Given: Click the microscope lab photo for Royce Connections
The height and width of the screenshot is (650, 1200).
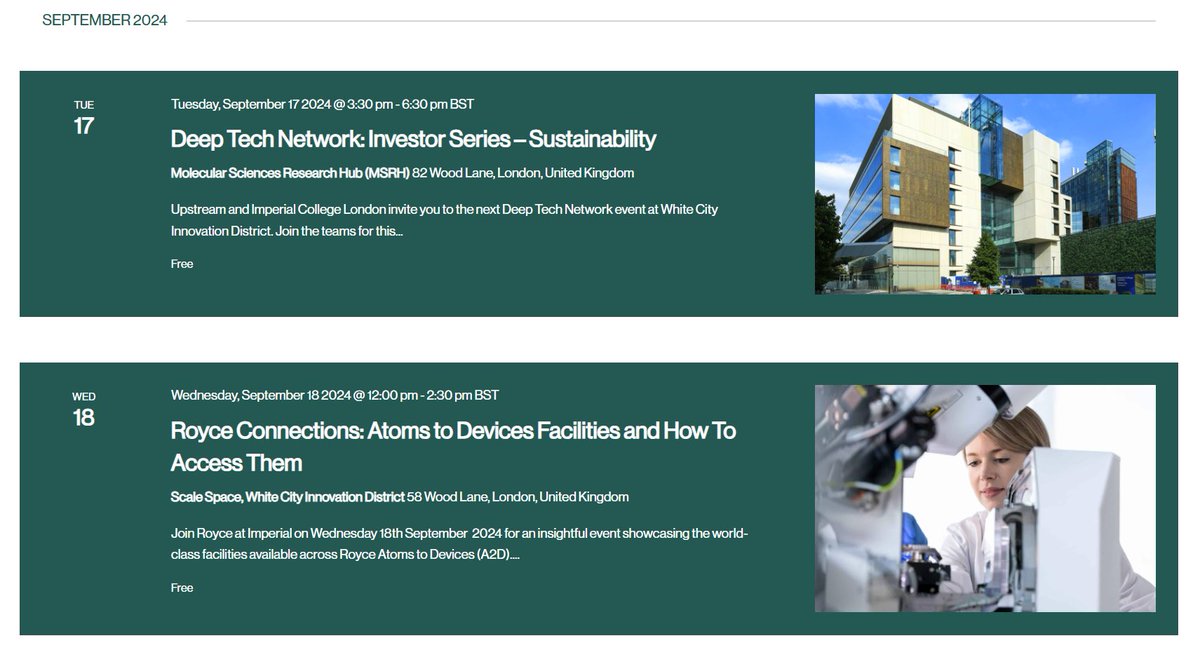Looking at the screenshot, I should coord(984,497).
